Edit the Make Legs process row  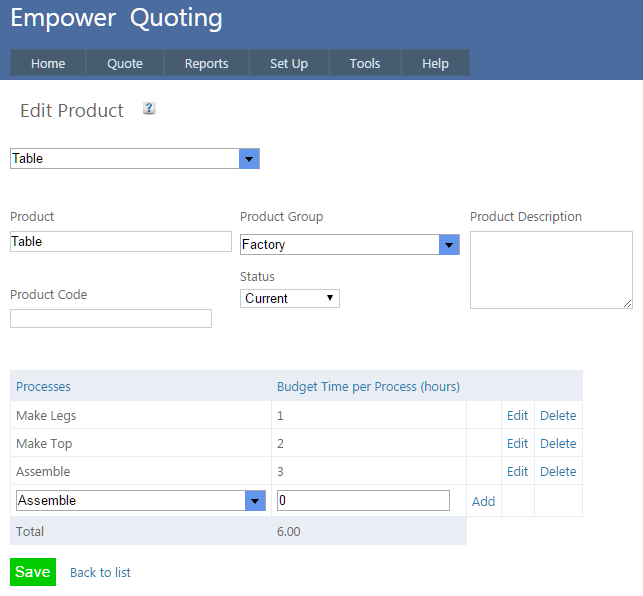click(x=517, y=415)
